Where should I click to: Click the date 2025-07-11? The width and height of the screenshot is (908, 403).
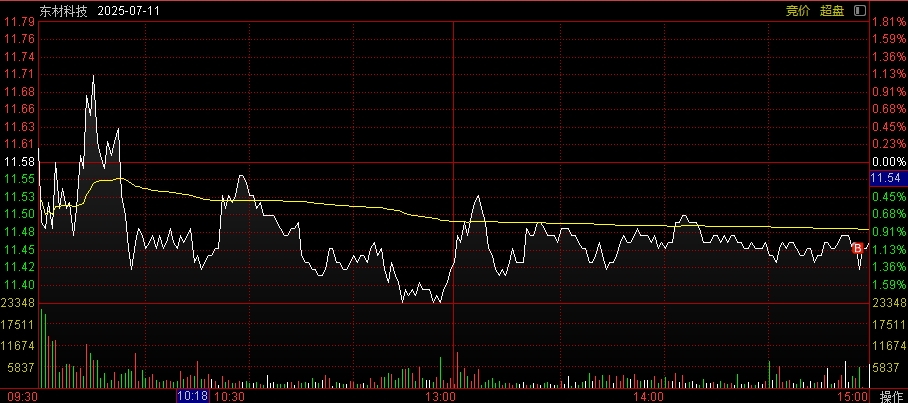129,10
